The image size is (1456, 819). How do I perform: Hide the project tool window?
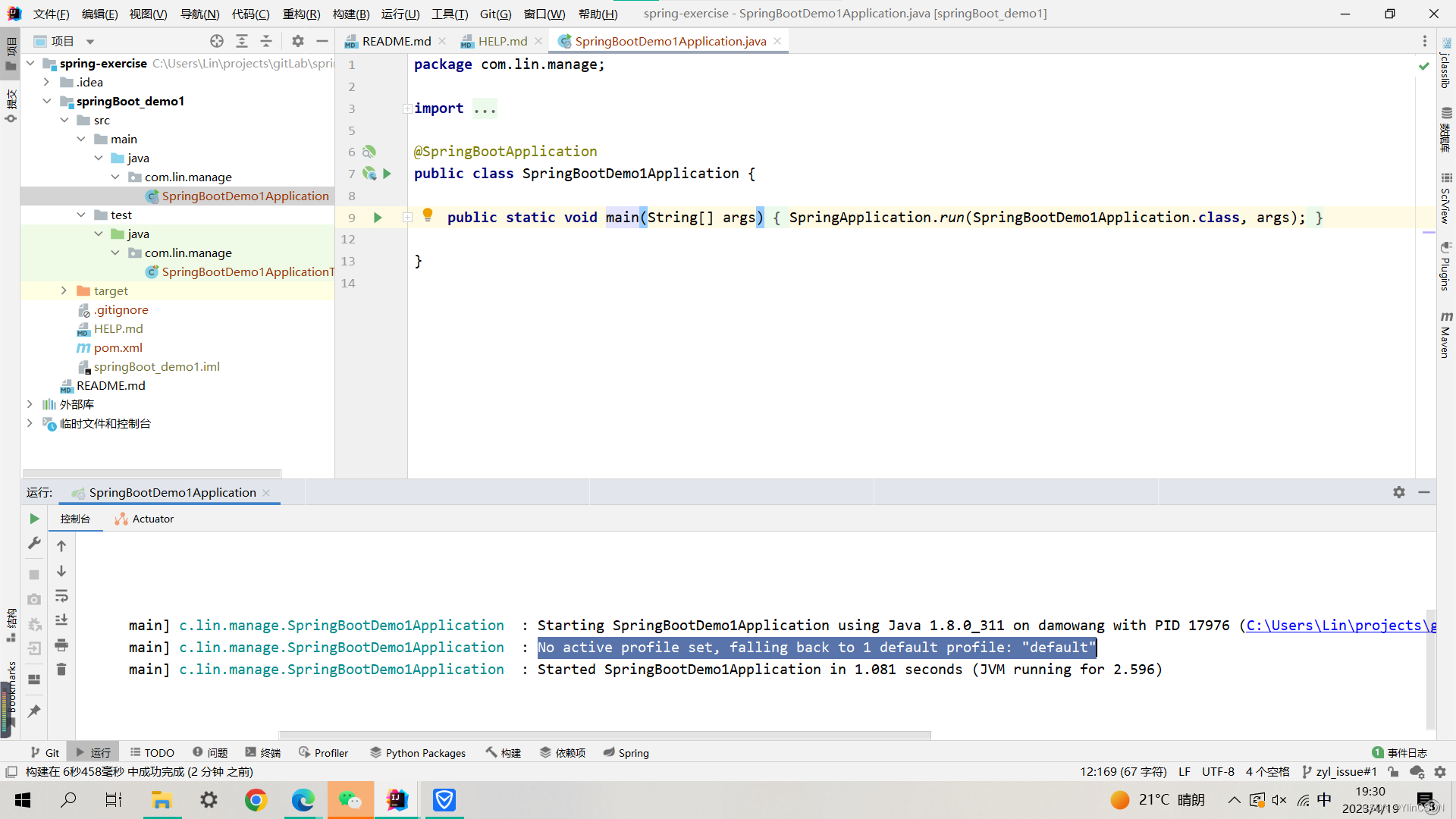(322, 41)
